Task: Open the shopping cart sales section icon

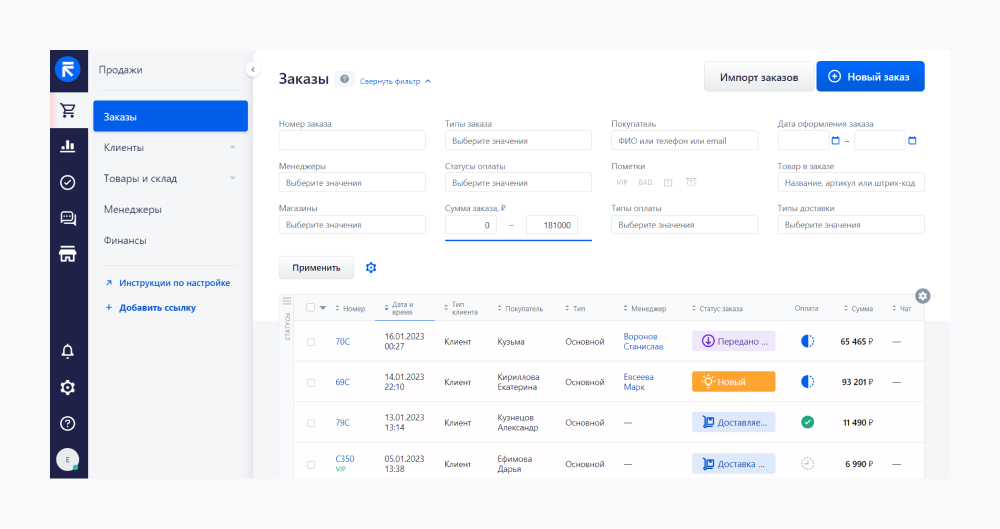Action: point(68,111)
